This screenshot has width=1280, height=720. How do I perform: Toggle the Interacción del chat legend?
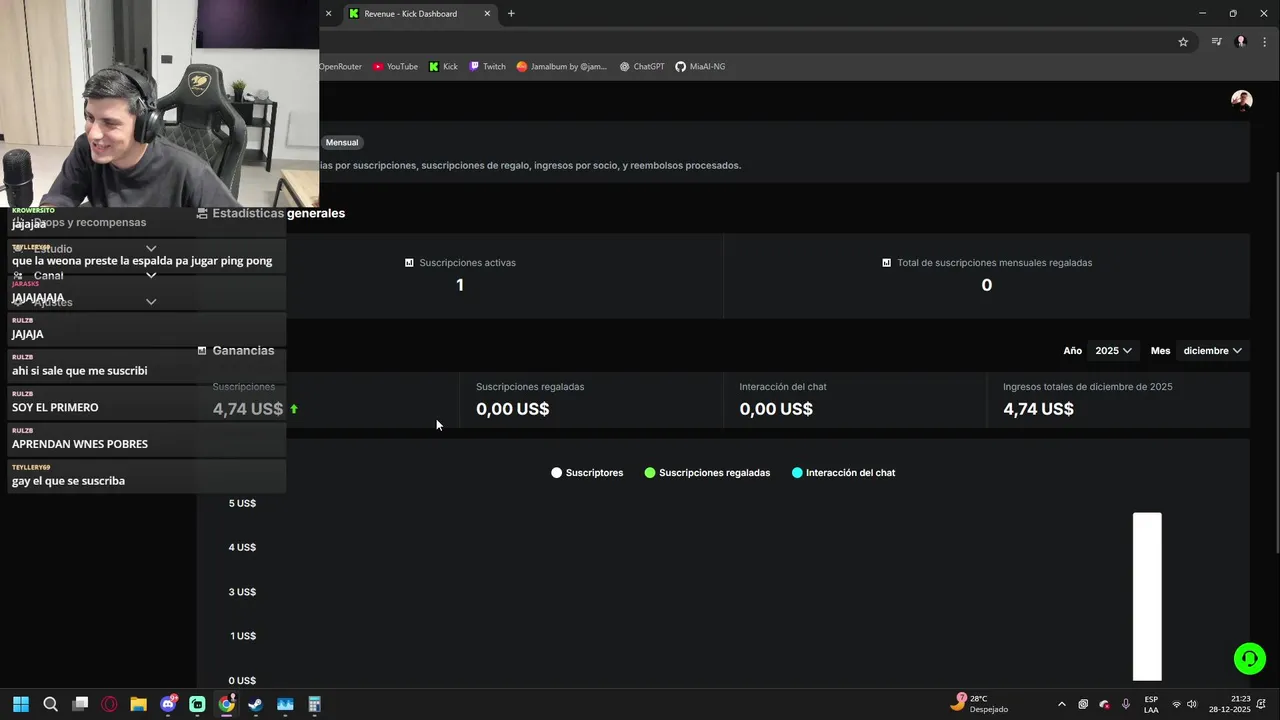[843, 473]
